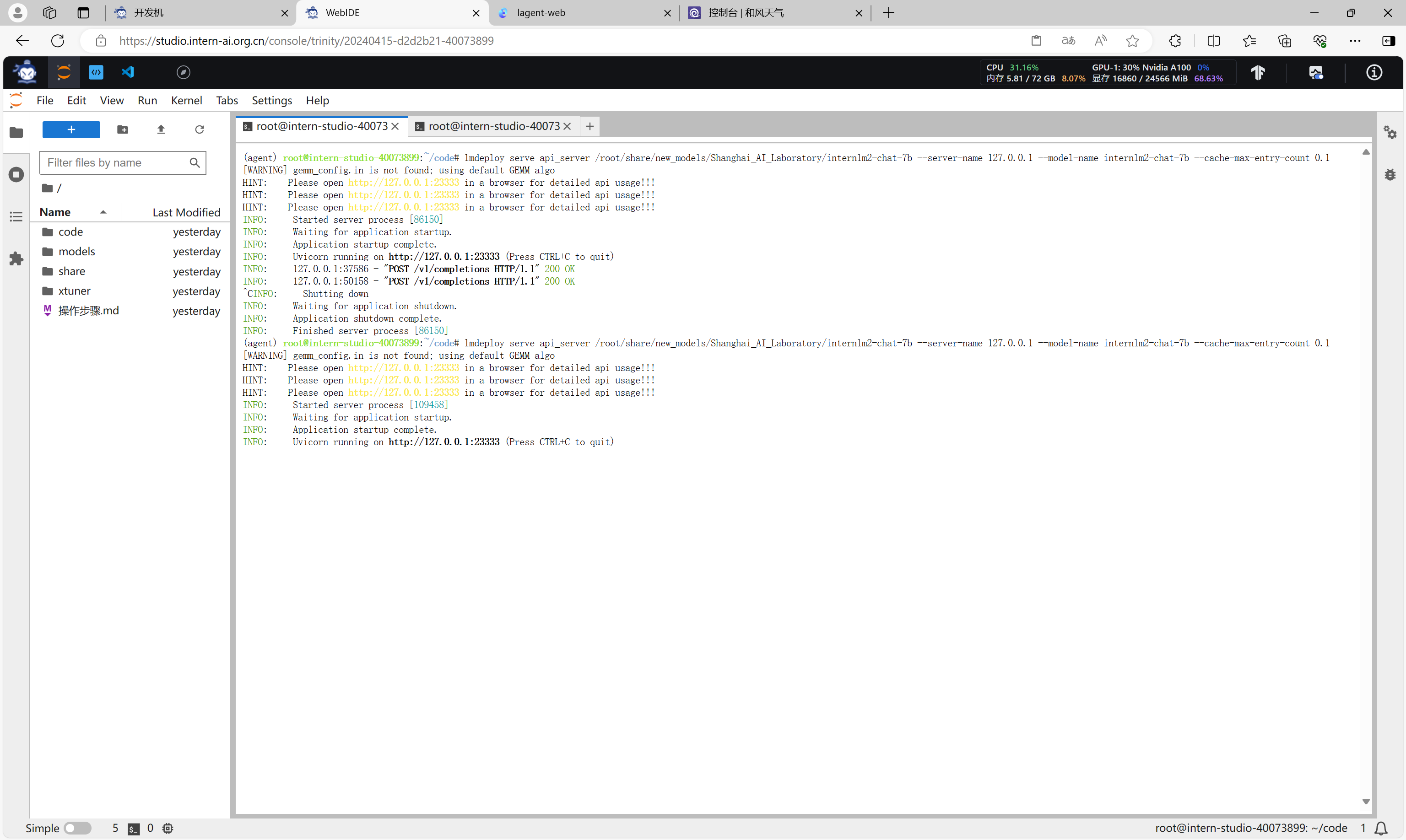Open the Running Terminals and Kernels panel

click(16, 174)
